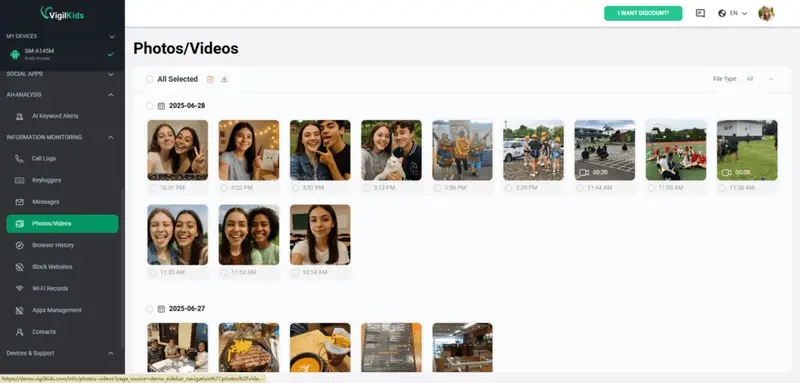Check the 3:32 PM photo
800x383 pixels.
(x=295, y=188)
